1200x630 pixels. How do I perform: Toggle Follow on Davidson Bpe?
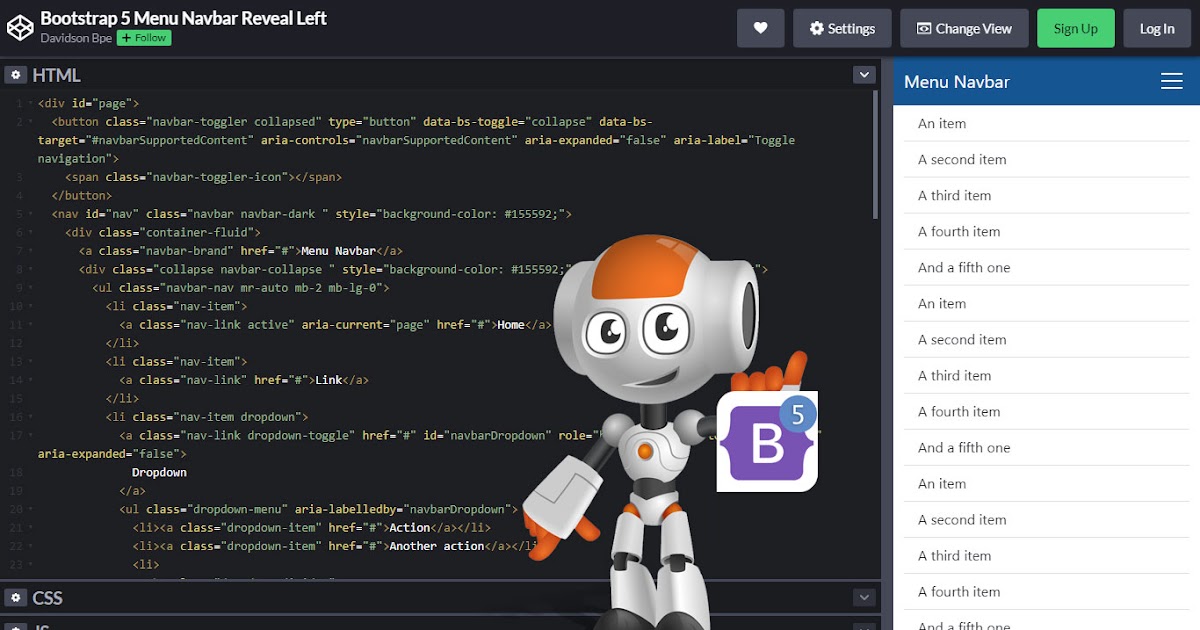point(143,37)
